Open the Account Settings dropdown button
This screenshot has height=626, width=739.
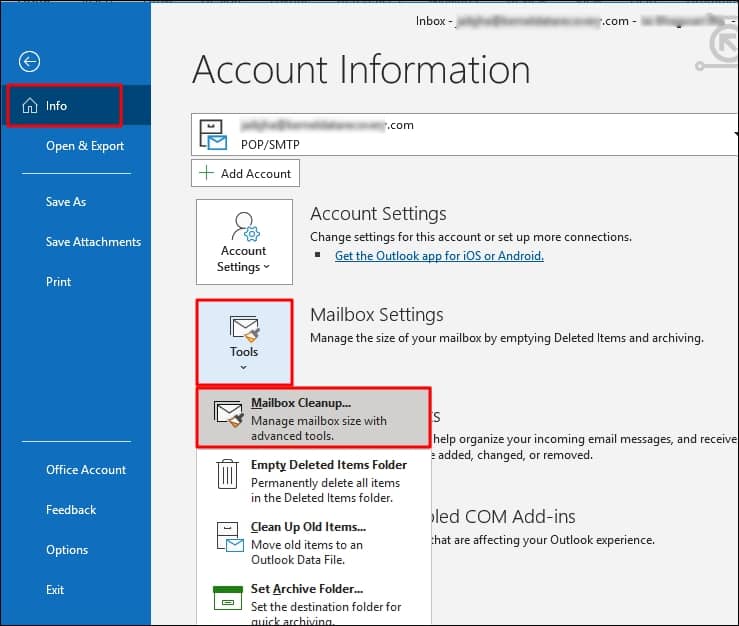[x=244, y=242]
